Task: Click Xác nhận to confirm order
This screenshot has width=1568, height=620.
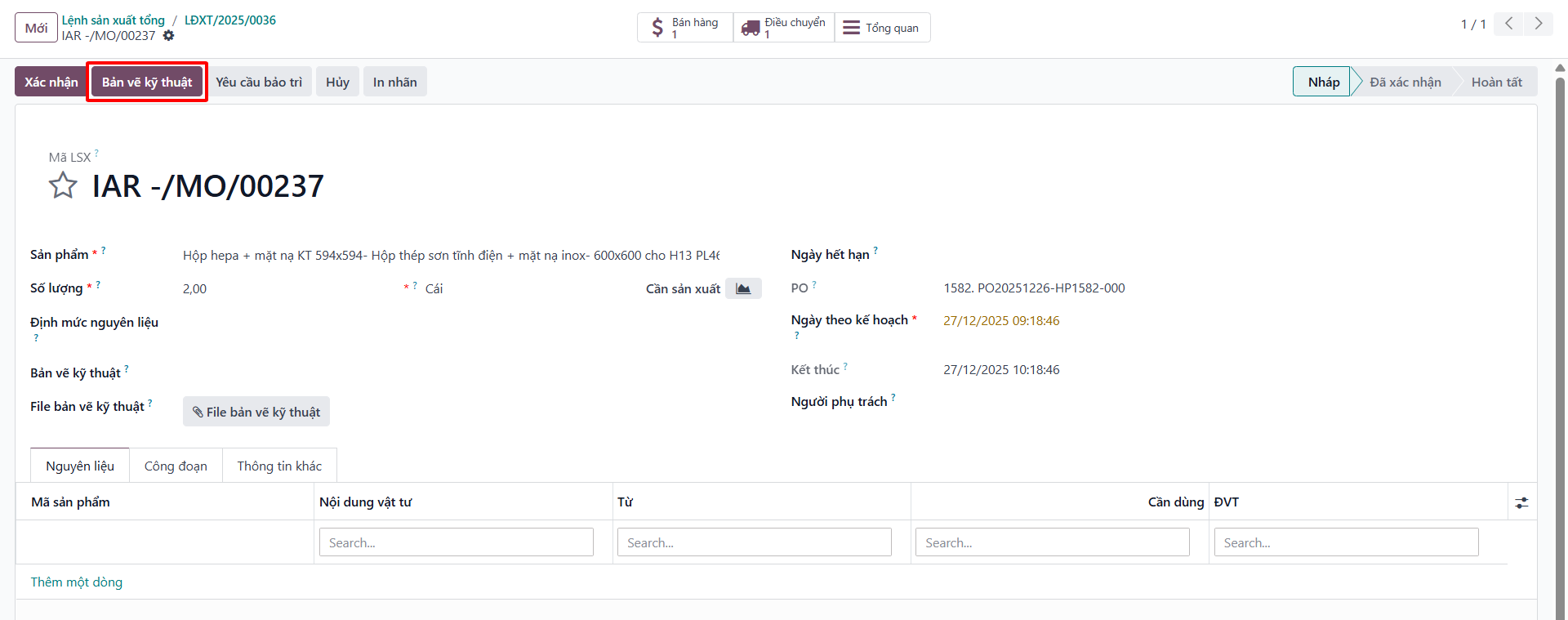Action: coord(51,82)
